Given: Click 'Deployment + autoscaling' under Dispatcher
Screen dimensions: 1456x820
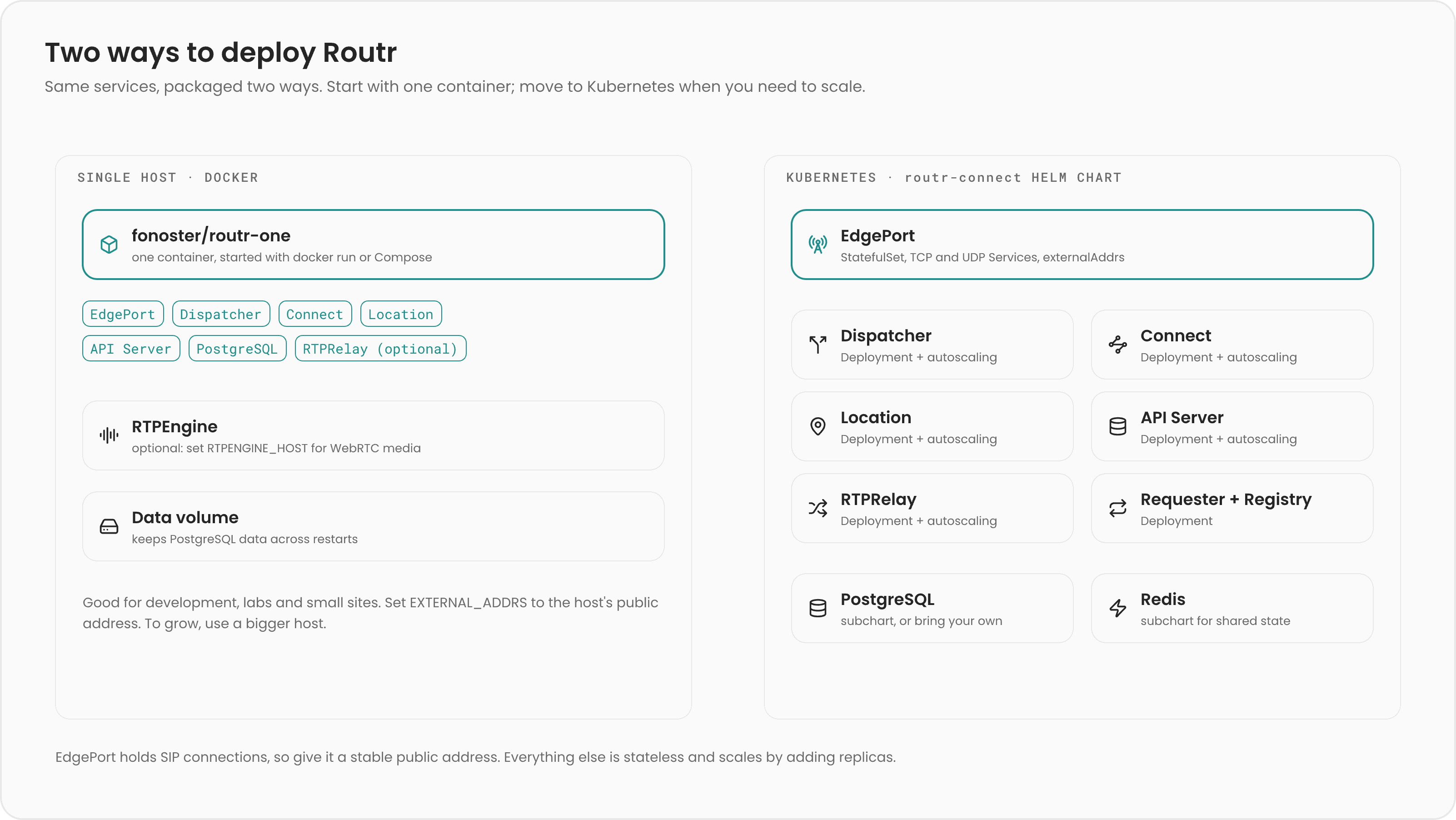Looking at the screenshot, I should [918, 357].
